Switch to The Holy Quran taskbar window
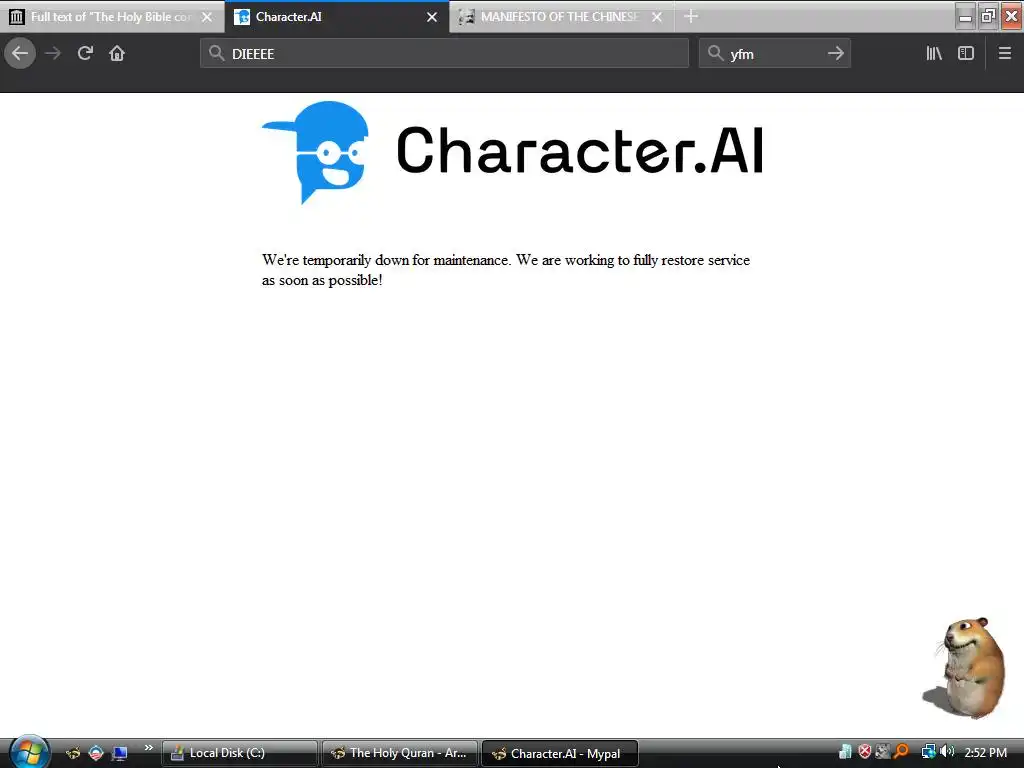The width and height of the screenshot is (1024, 768). coord(400,753)
